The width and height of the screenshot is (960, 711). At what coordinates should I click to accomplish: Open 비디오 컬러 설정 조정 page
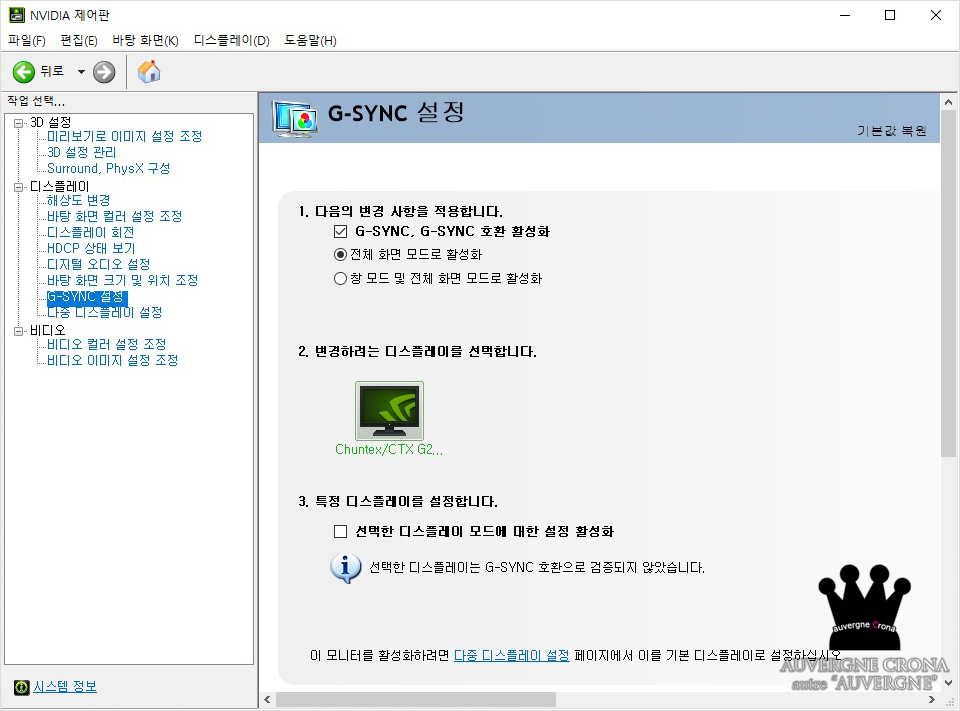pyautogui.click(x=107, y=344)
